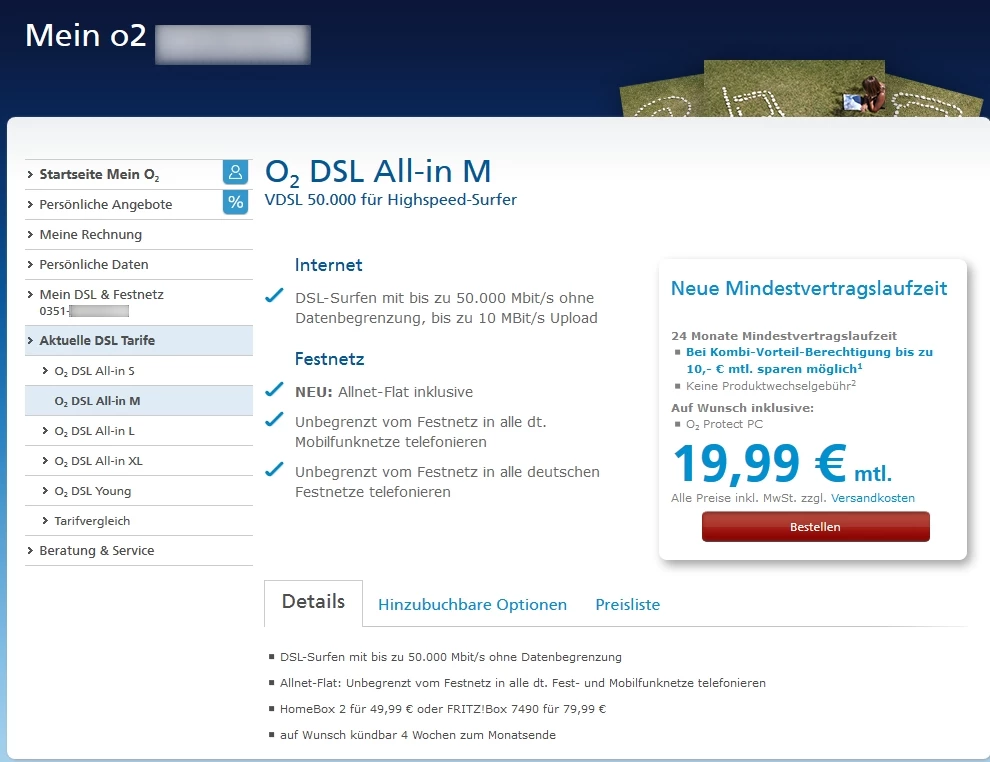Click chevron next to Tarifvergleich
Screen dimensions: 990x762
click(x=45, y=520)
